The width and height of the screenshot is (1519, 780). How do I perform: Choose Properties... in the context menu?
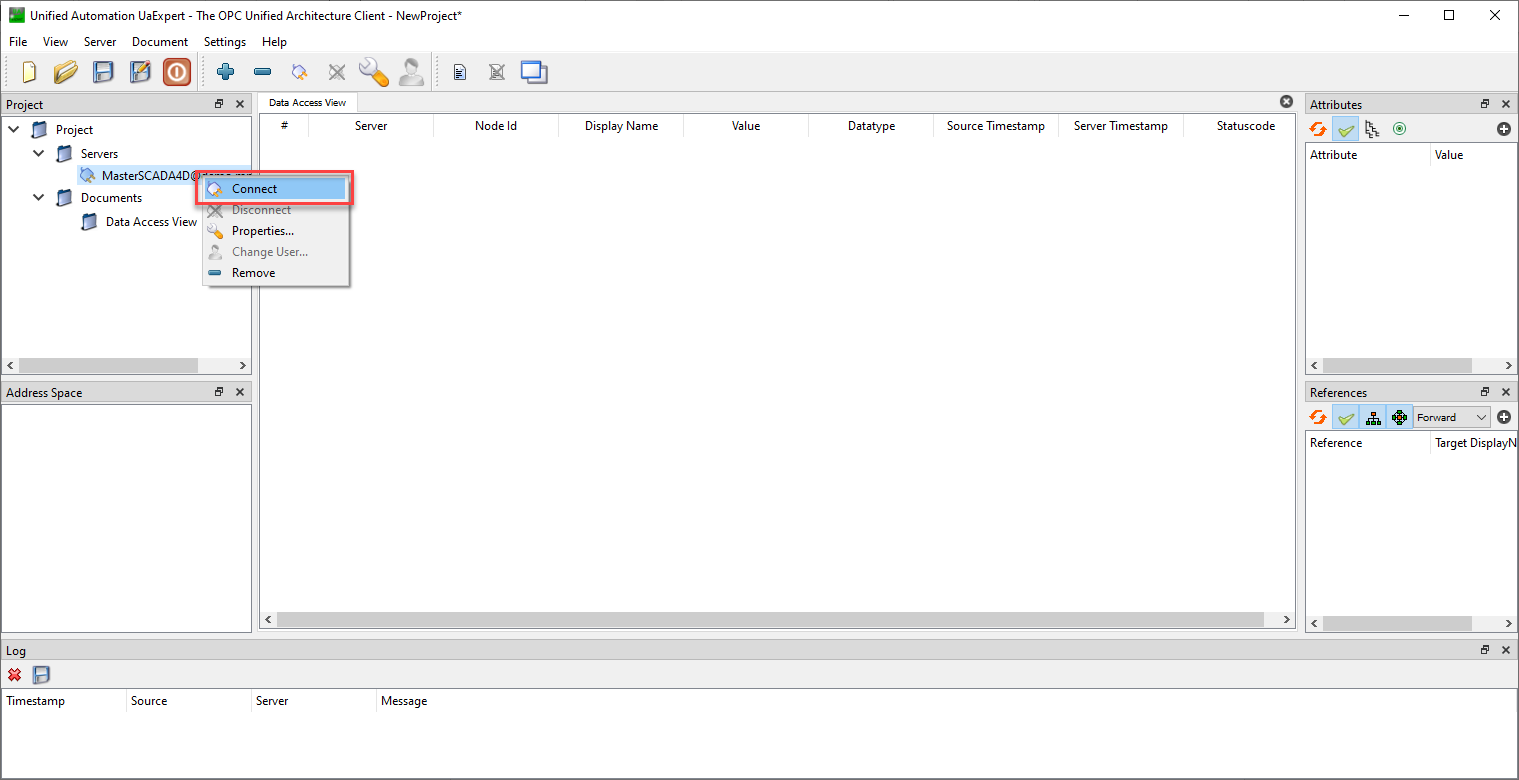[263, 231]
